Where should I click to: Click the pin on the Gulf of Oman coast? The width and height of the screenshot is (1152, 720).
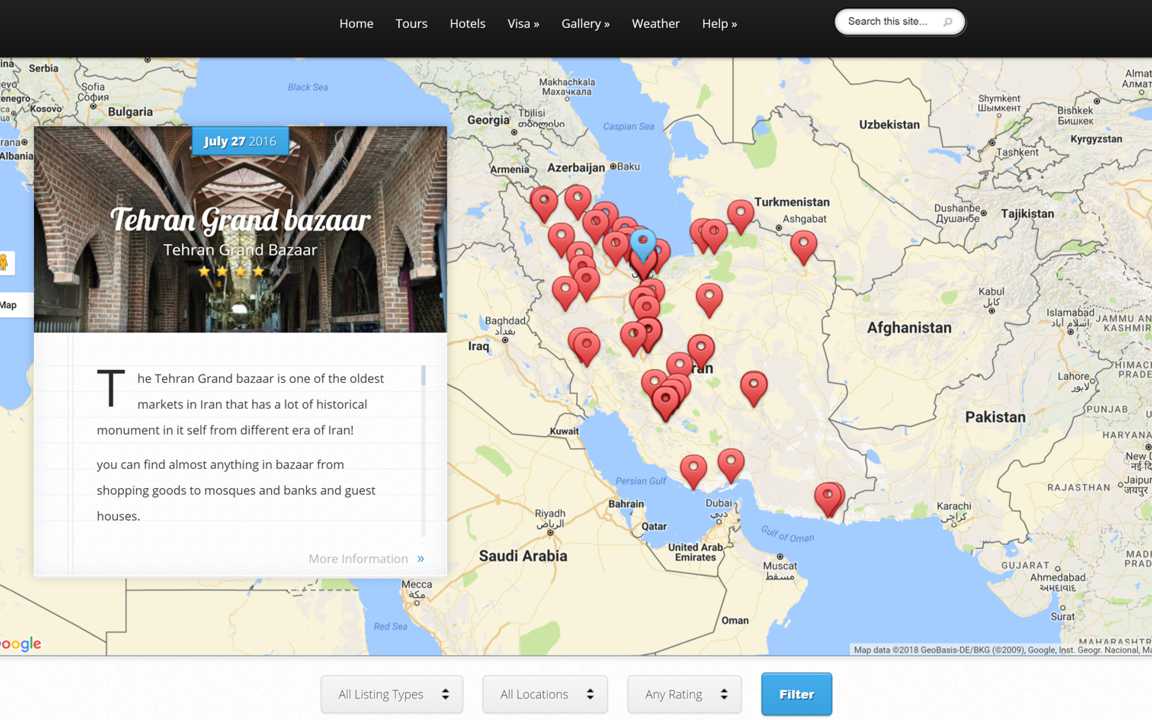(x=828, y=497)
